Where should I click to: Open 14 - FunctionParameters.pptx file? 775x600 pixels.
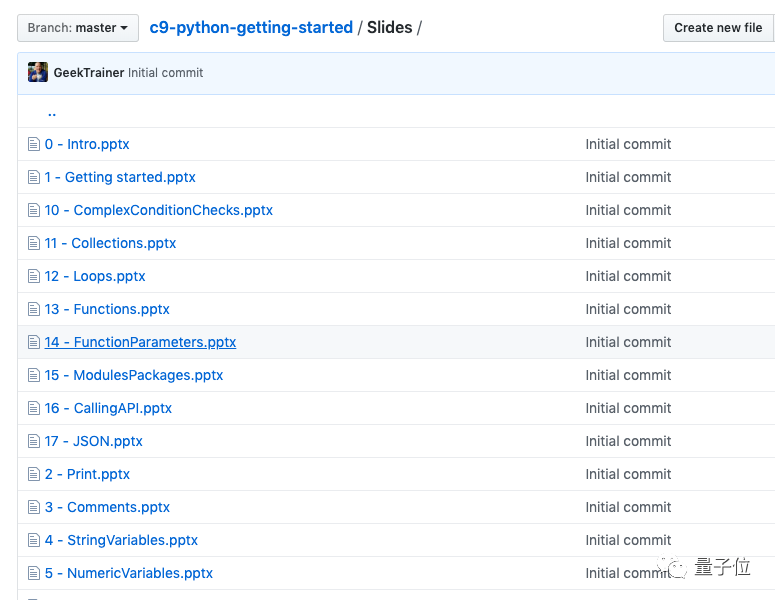coord(140,342)
